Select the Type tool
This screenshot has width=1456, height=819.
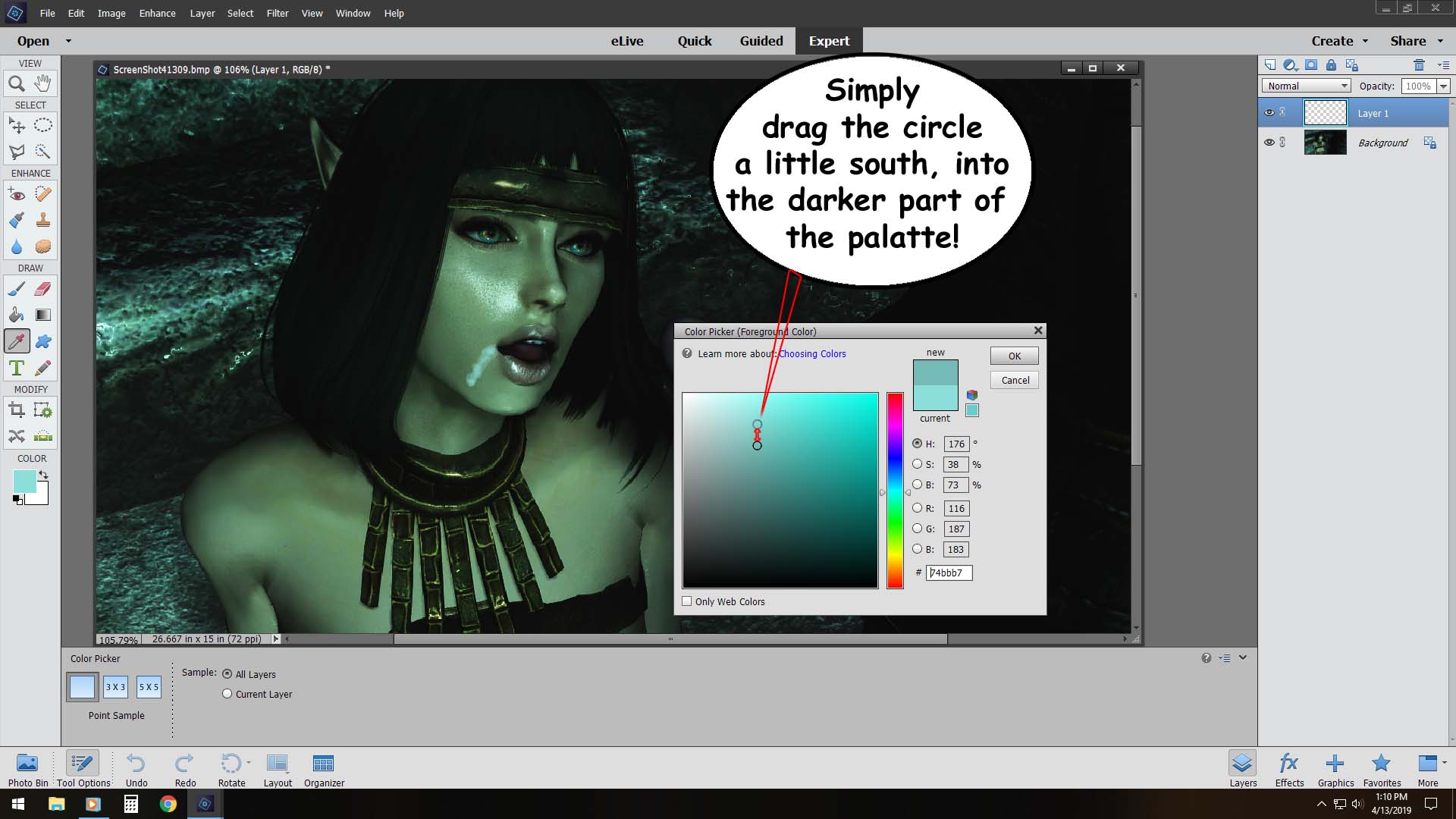(x=17, y=369)
